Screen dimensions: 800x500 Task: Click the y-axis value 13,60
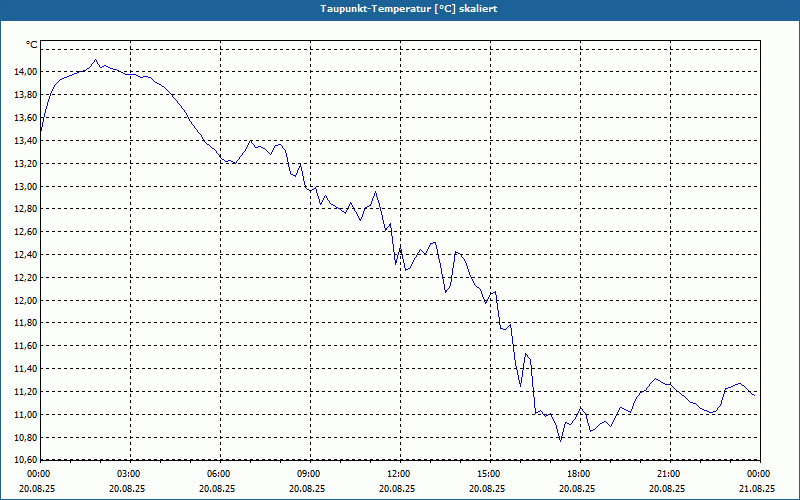(x=26, y=118)
